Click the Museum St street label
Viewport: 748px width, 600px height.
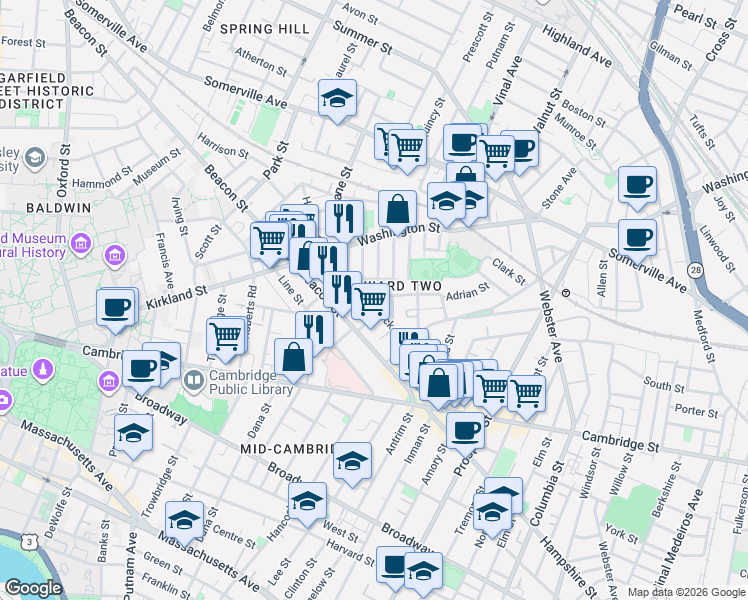157,167
